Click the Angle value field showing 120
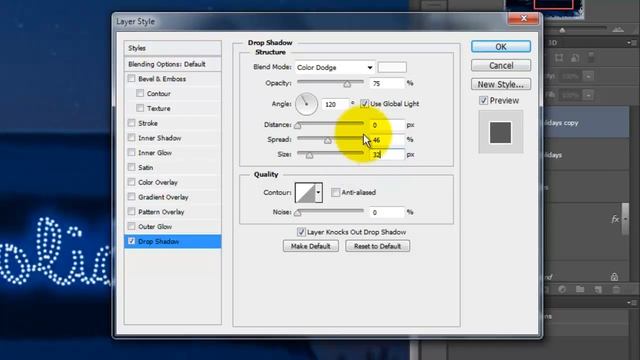The height and width of the screenshot is (360, 640). click(335, 104)
